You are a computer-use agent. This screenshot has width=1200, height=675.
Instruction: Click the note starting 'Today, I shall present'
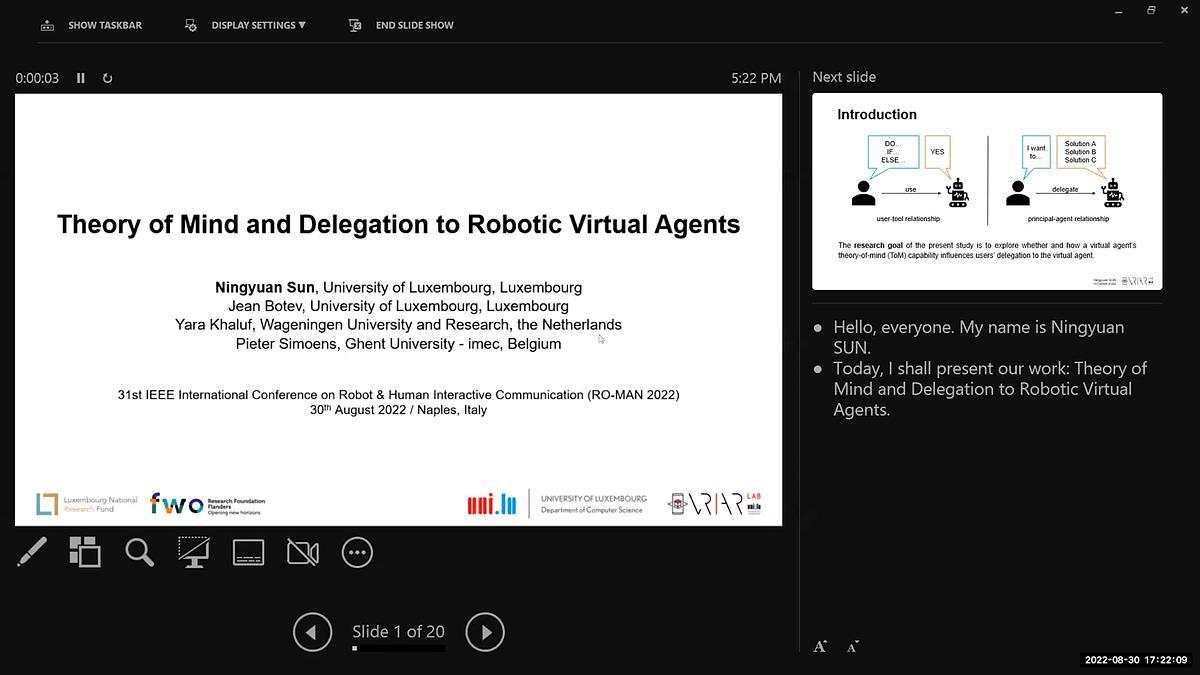(x=990, y=389)
